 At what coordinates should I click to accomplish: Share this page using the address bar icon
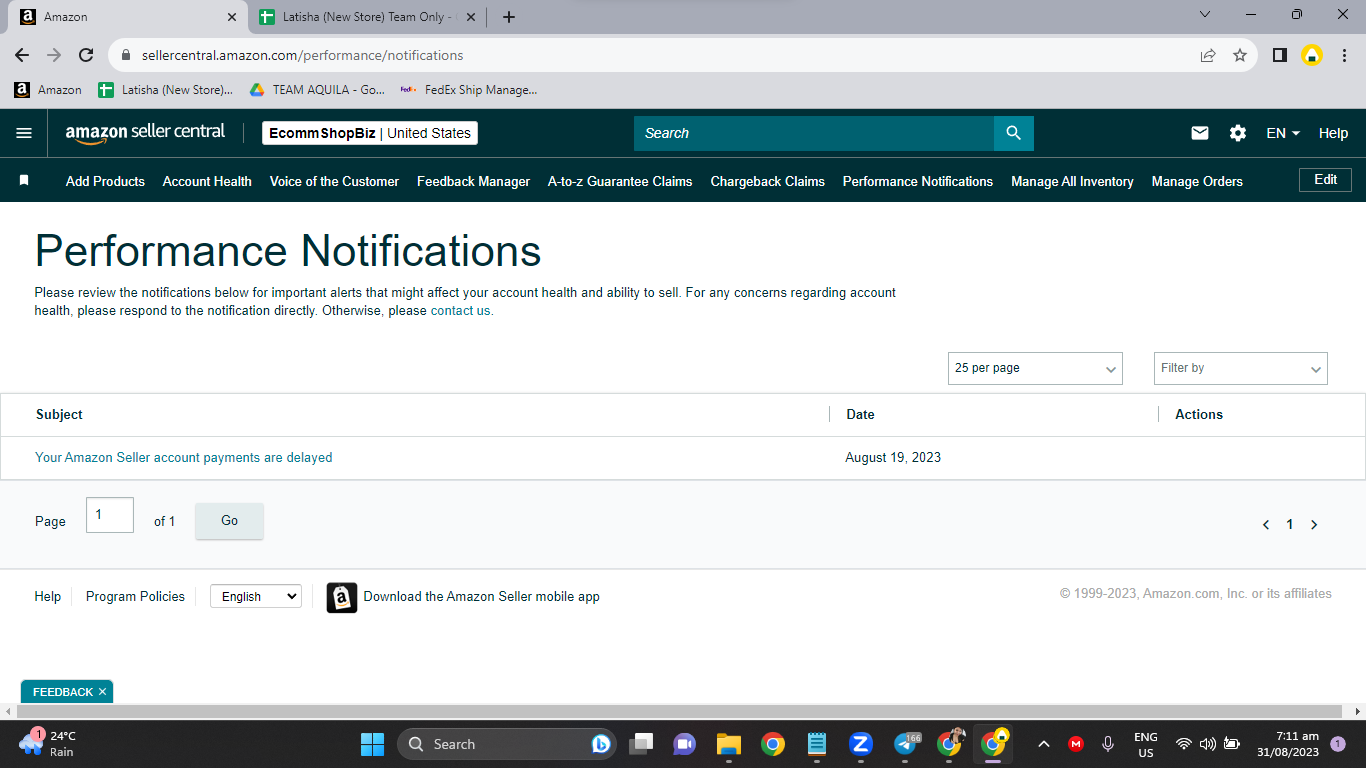tap(1208, 56)
